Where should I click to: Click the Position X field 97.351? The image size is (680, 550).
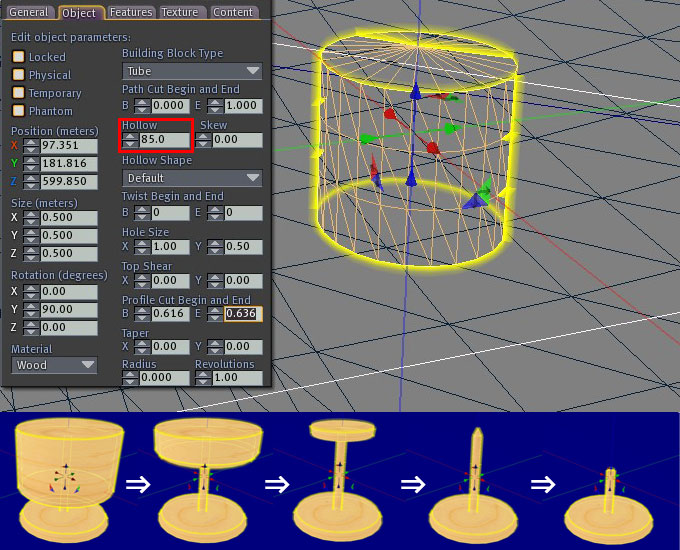click(69, 145)
